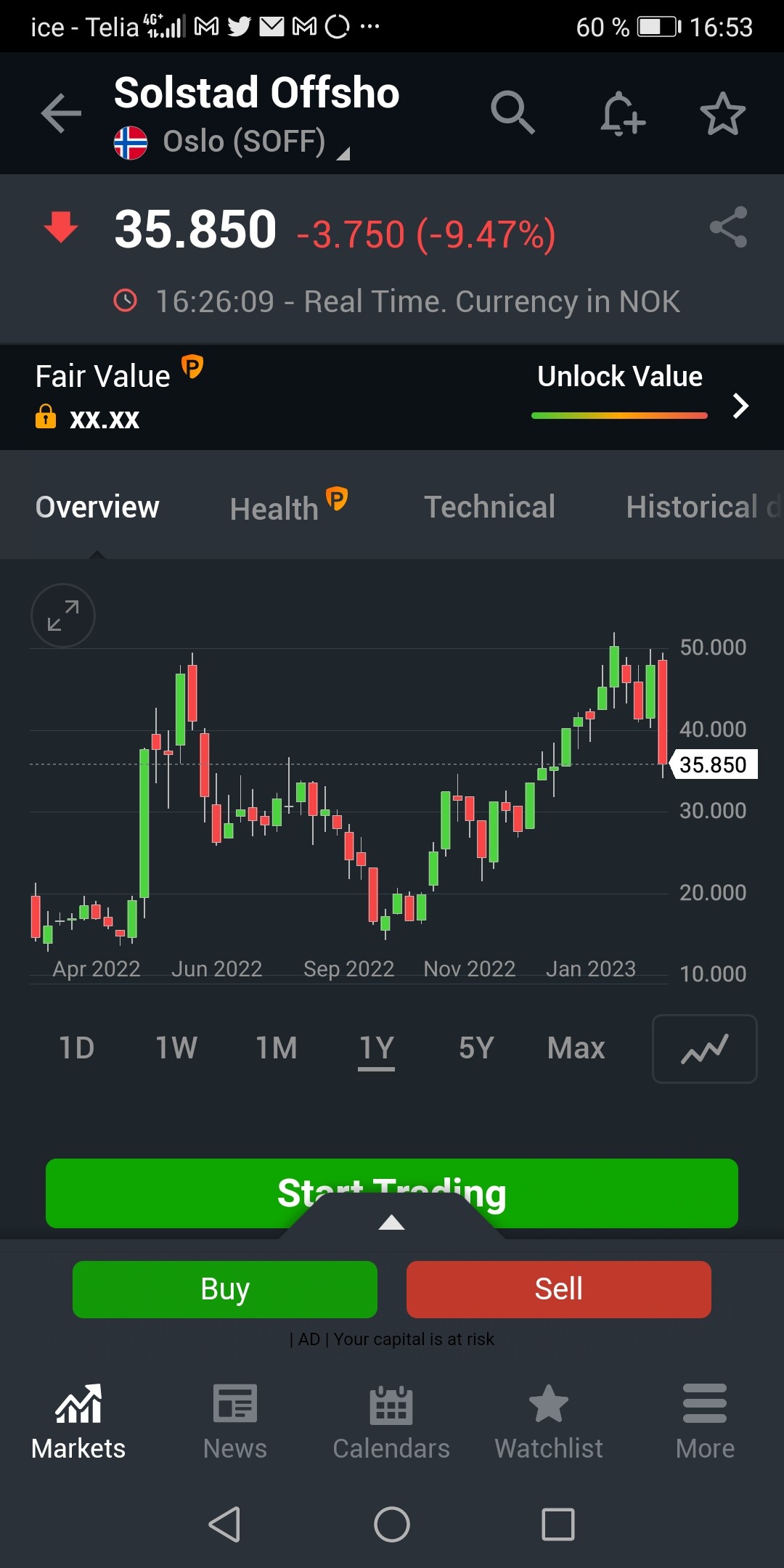
Task: Select the 5Y chart timeframe
Action: pos(476,1048)
